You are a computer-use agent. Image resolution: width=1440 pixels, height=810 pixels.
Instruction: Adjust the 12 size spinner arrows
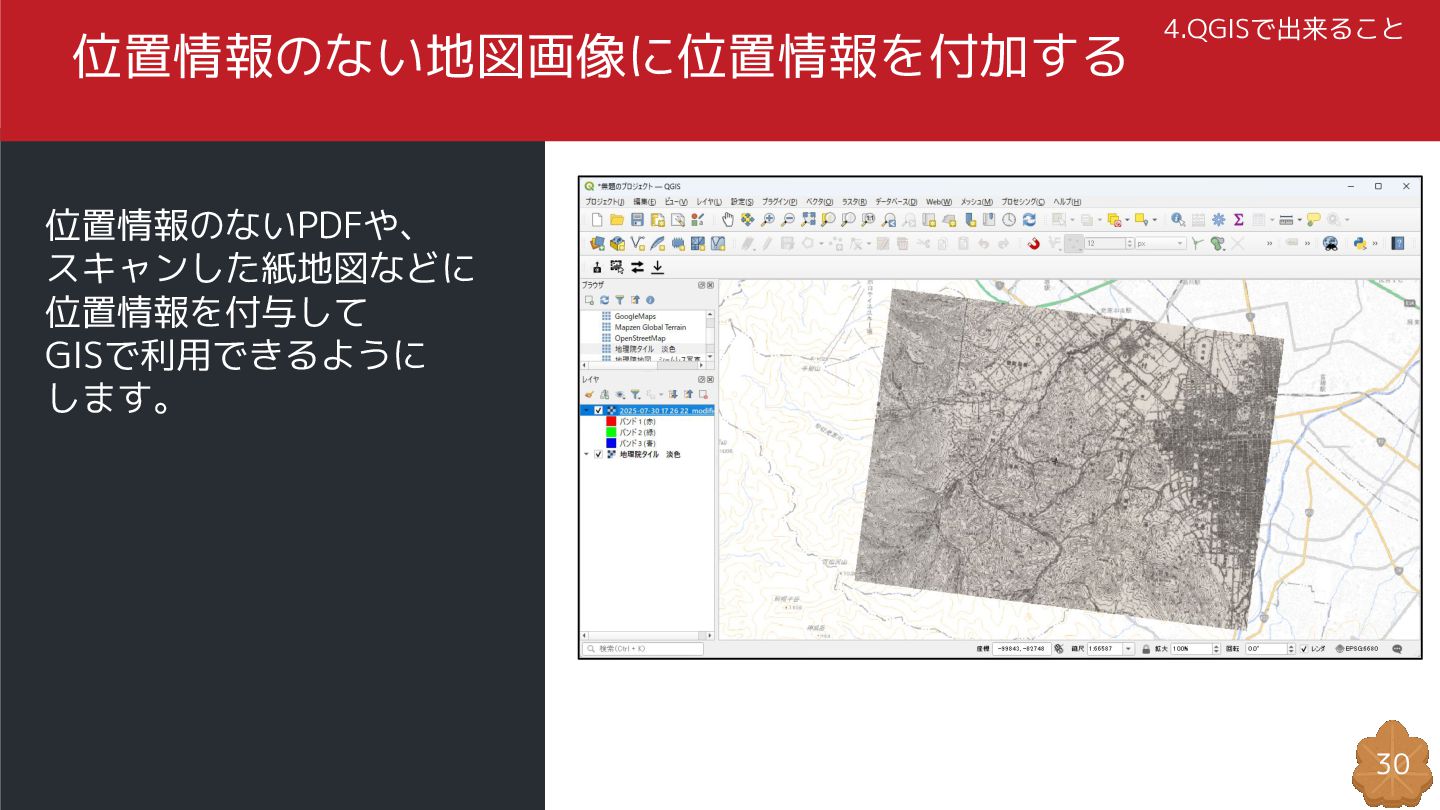point(1130,243)
